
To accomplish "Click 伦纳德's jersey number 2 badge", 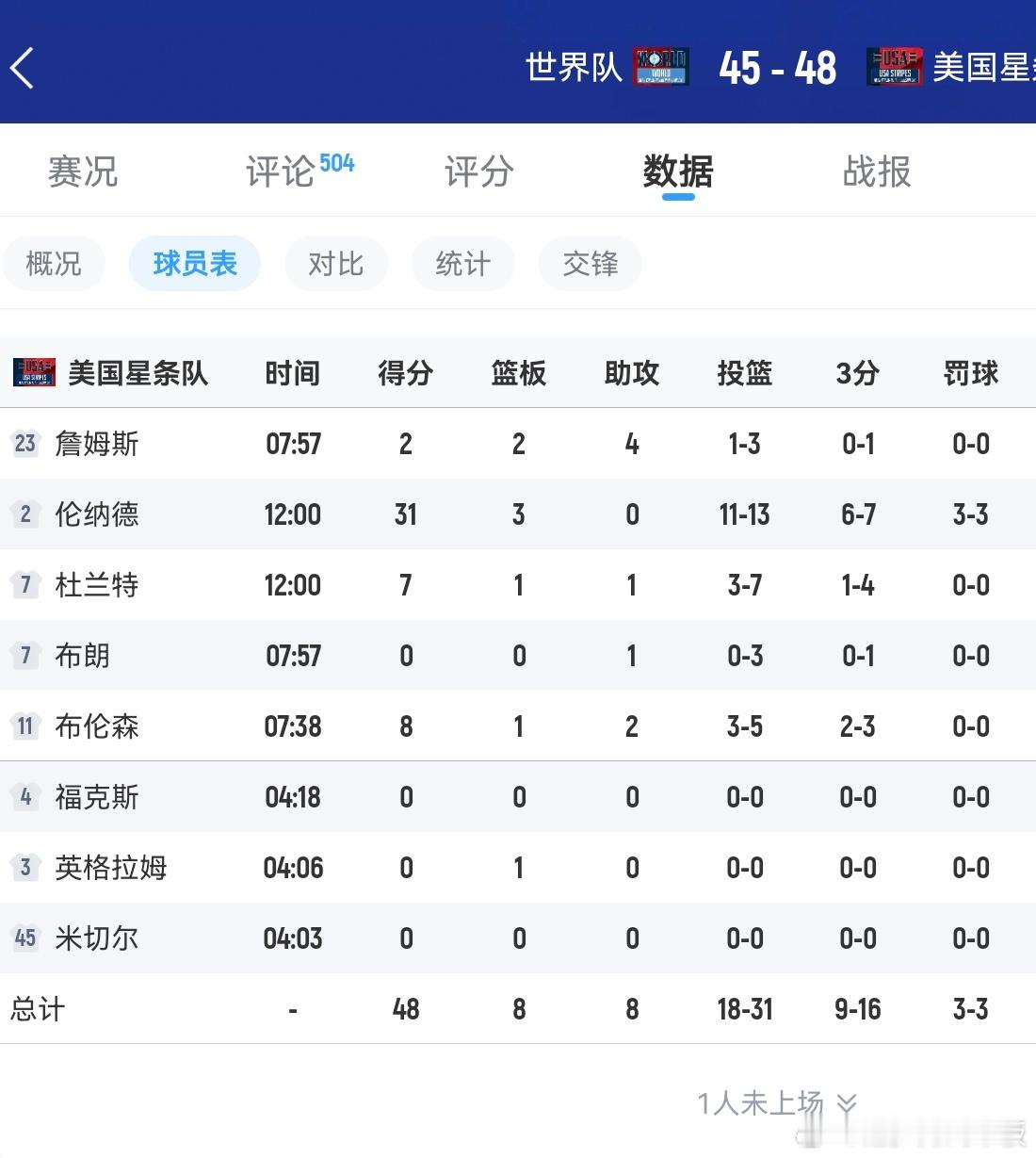I will coord(24,514).
